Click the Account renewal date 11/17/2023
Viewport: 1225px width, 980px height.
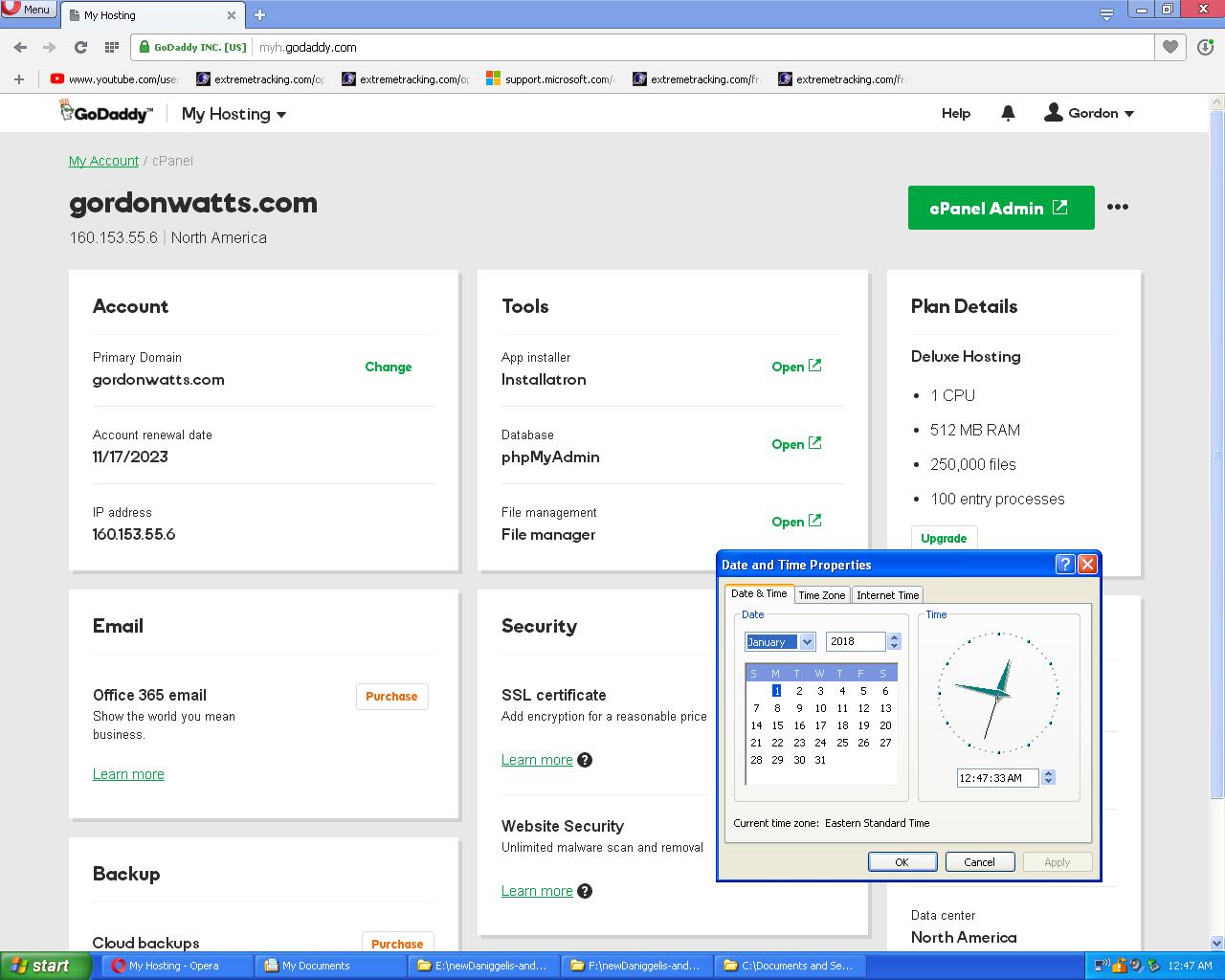130,457
